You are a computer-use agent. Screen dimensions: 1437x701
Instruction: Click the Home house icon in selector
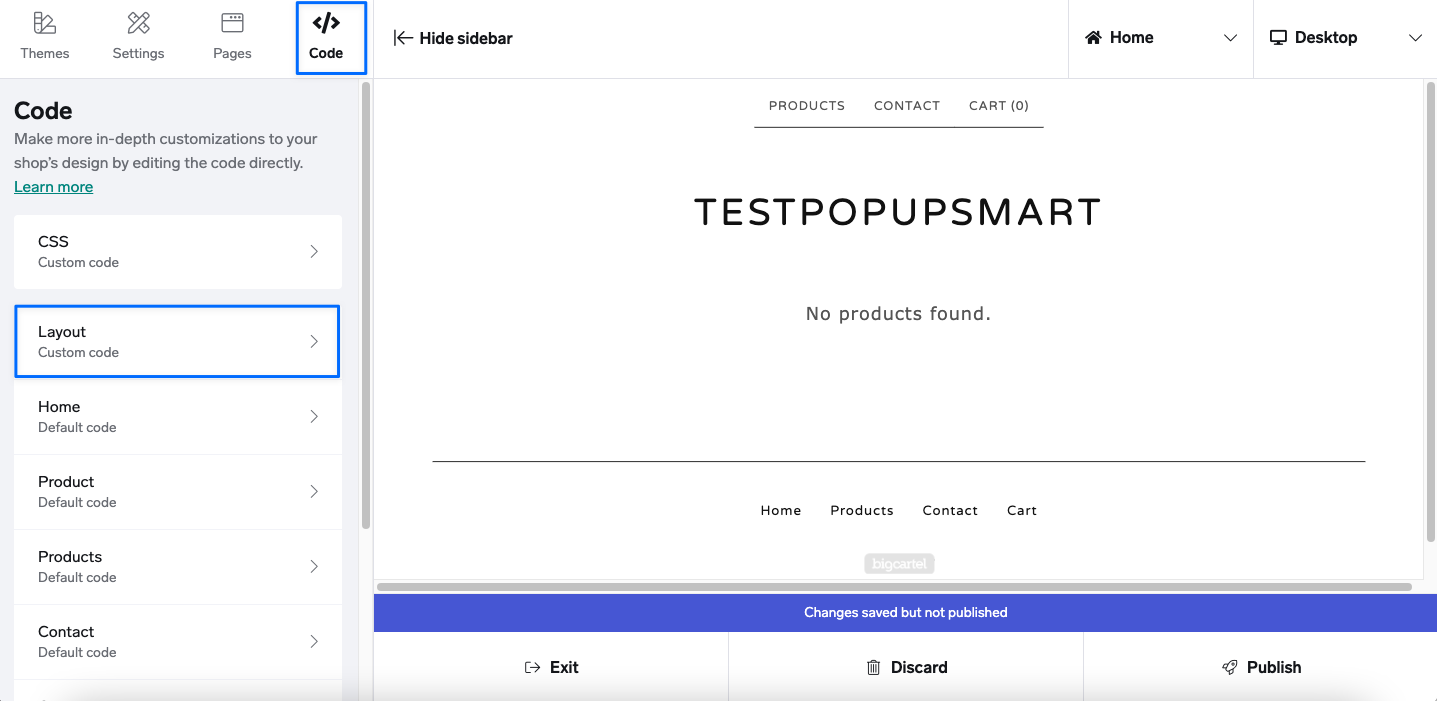coord(1093,37)
